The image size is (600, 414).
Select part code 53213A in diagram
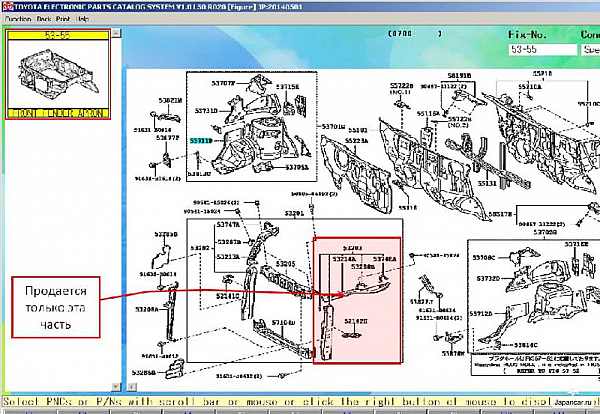pos(228,257)
